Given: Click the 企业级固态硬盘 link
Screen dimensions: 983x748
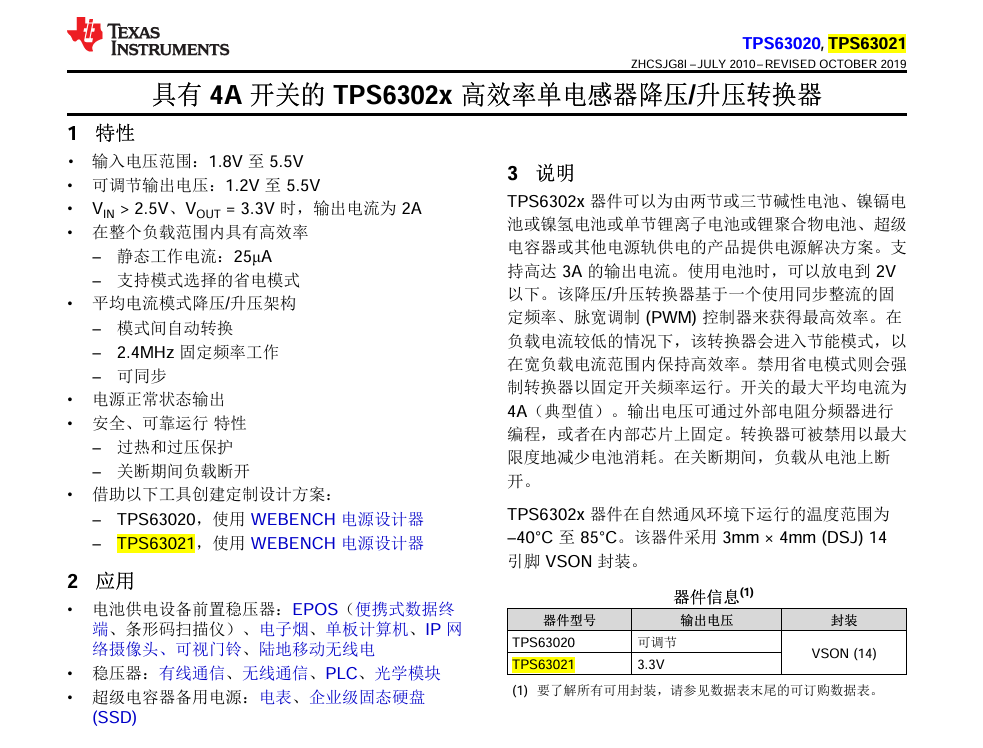Looking at the screenshot, I should [x=366, y=697].
